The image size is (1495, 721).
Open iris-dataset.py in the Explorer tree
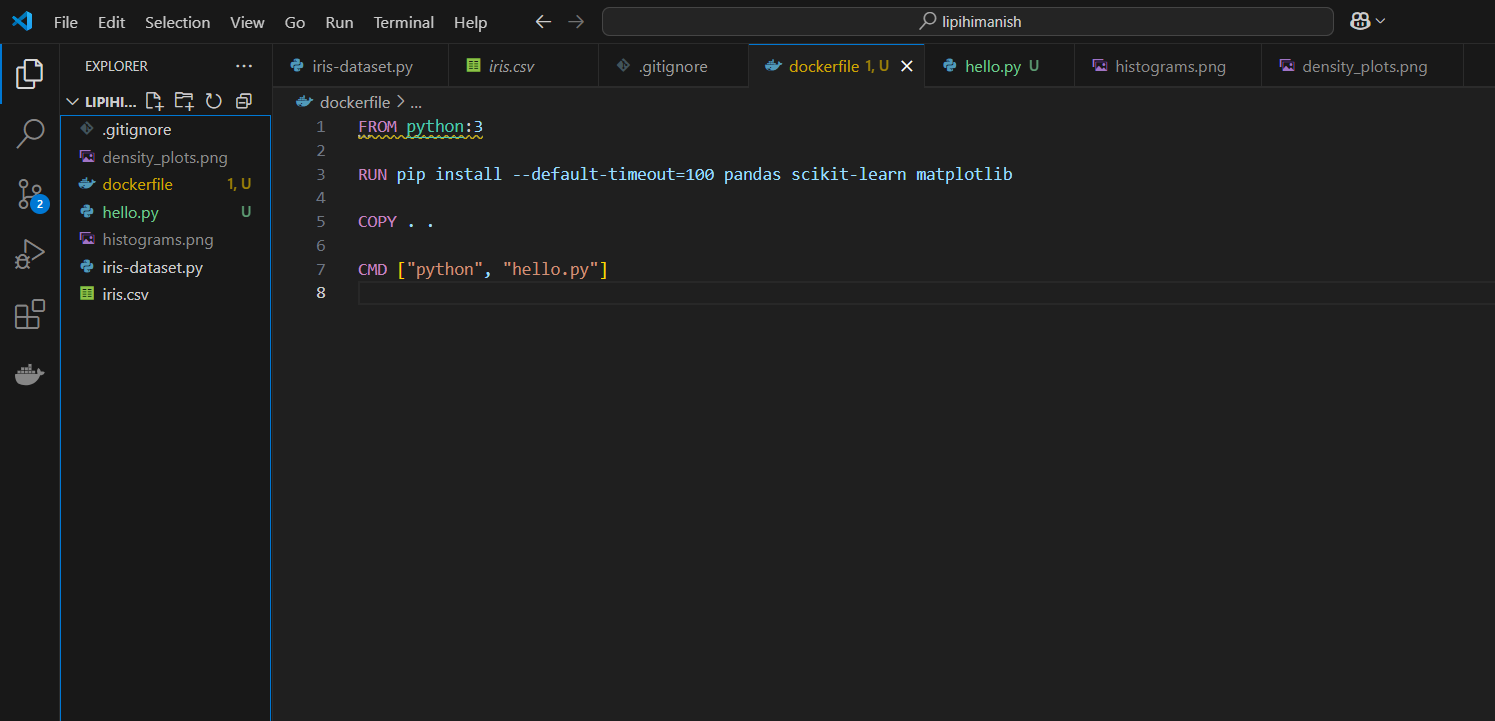point(165,267)
